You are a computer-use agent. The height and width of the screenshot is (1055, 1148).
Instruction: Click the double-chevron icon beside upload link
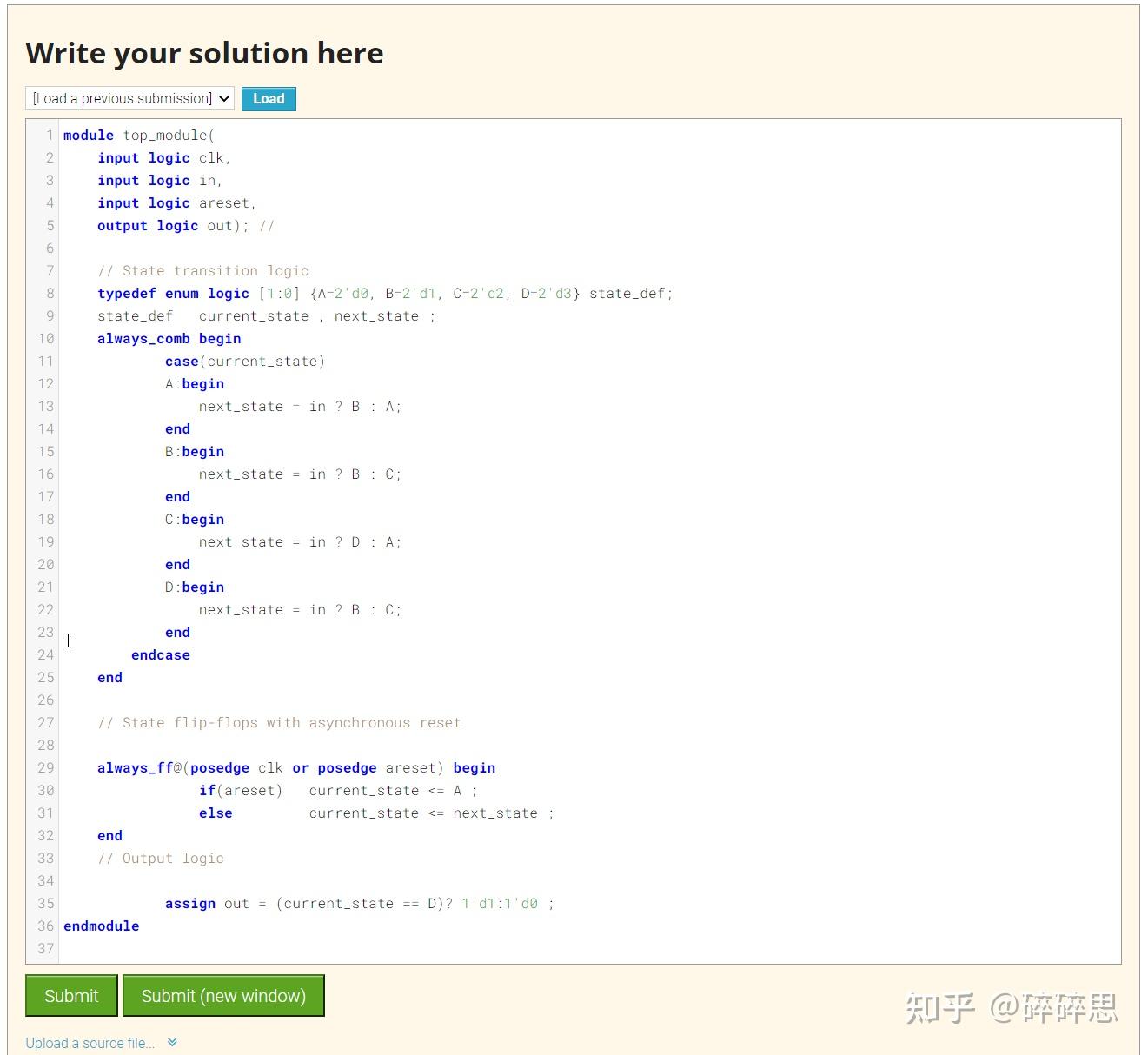[171, 1041]
